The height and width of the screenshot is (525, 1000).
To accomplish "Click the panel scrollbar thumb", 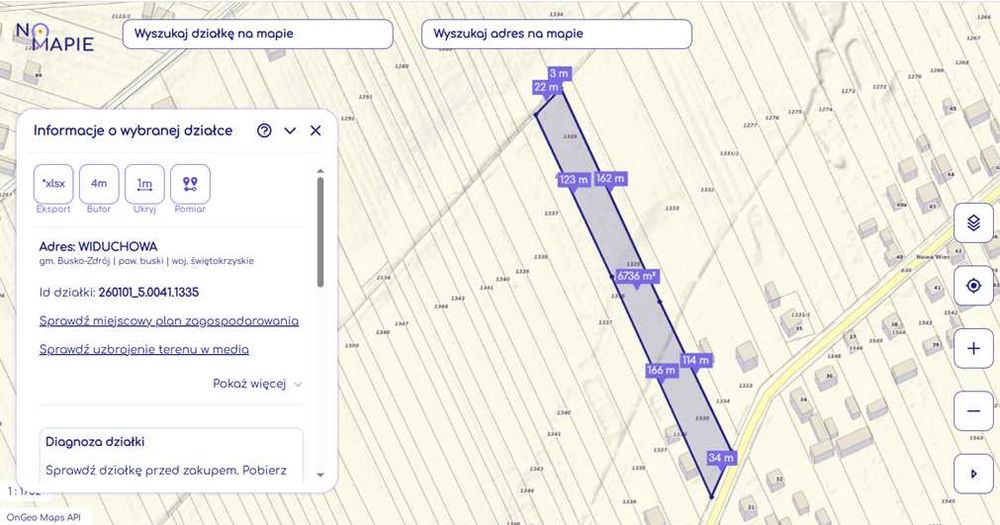I will pyautogui.click(x=320, y=232).
